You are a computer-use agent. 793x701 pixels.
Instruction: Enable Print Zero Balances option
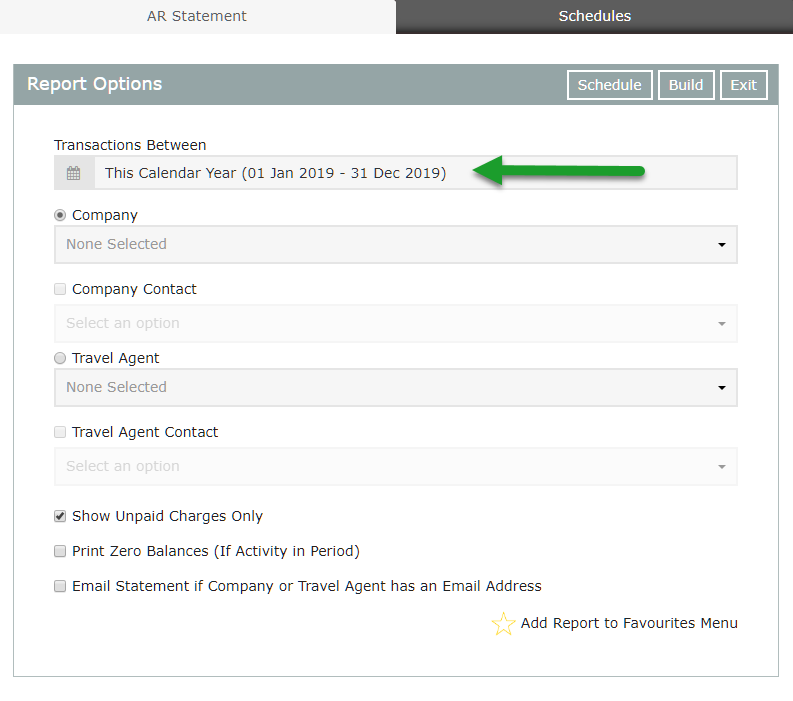[60, 551]
